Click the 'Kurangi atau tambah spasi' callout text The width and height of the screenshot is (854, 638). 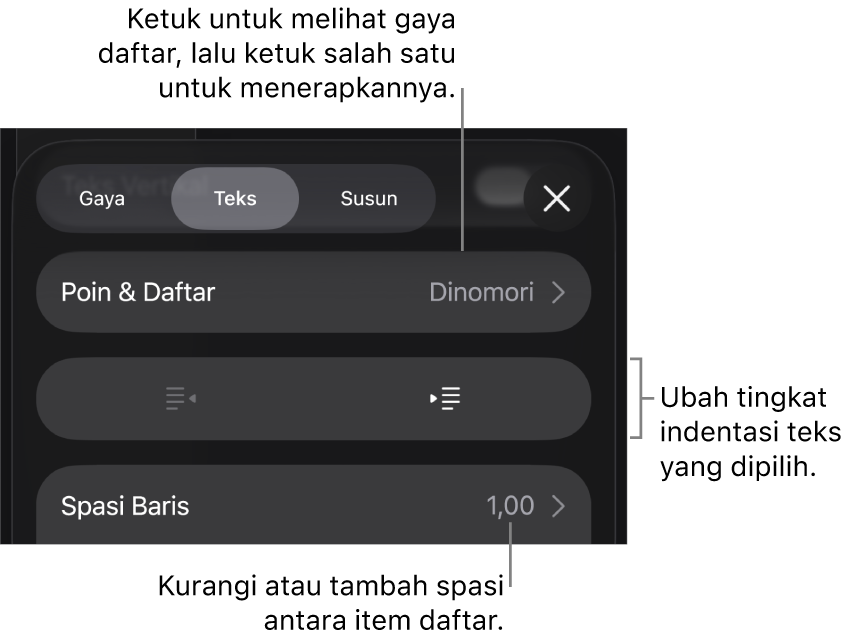(x=331, y=603)
